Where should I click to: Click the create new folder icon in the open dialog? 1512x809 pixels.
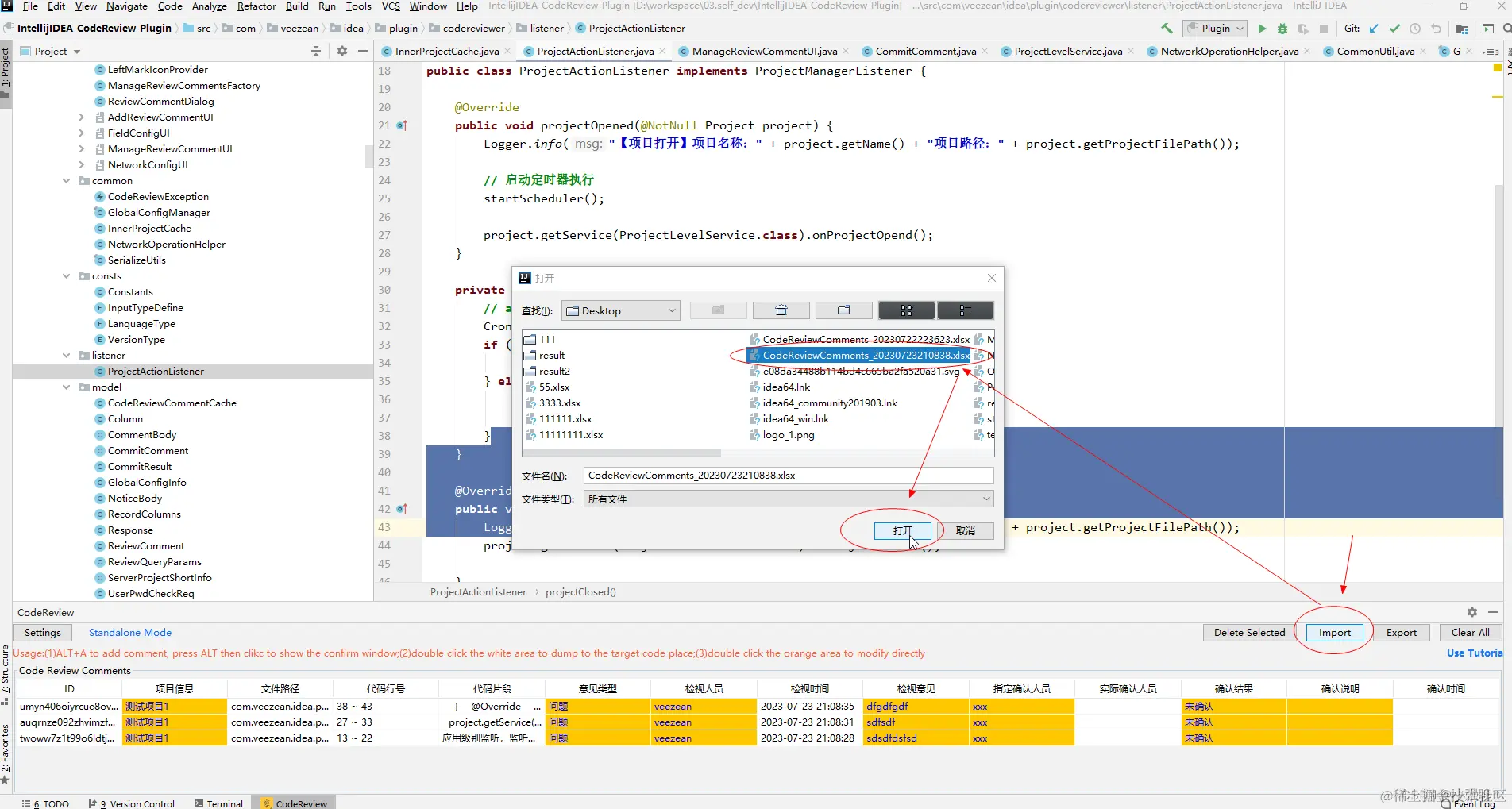[x=844, y=310]
